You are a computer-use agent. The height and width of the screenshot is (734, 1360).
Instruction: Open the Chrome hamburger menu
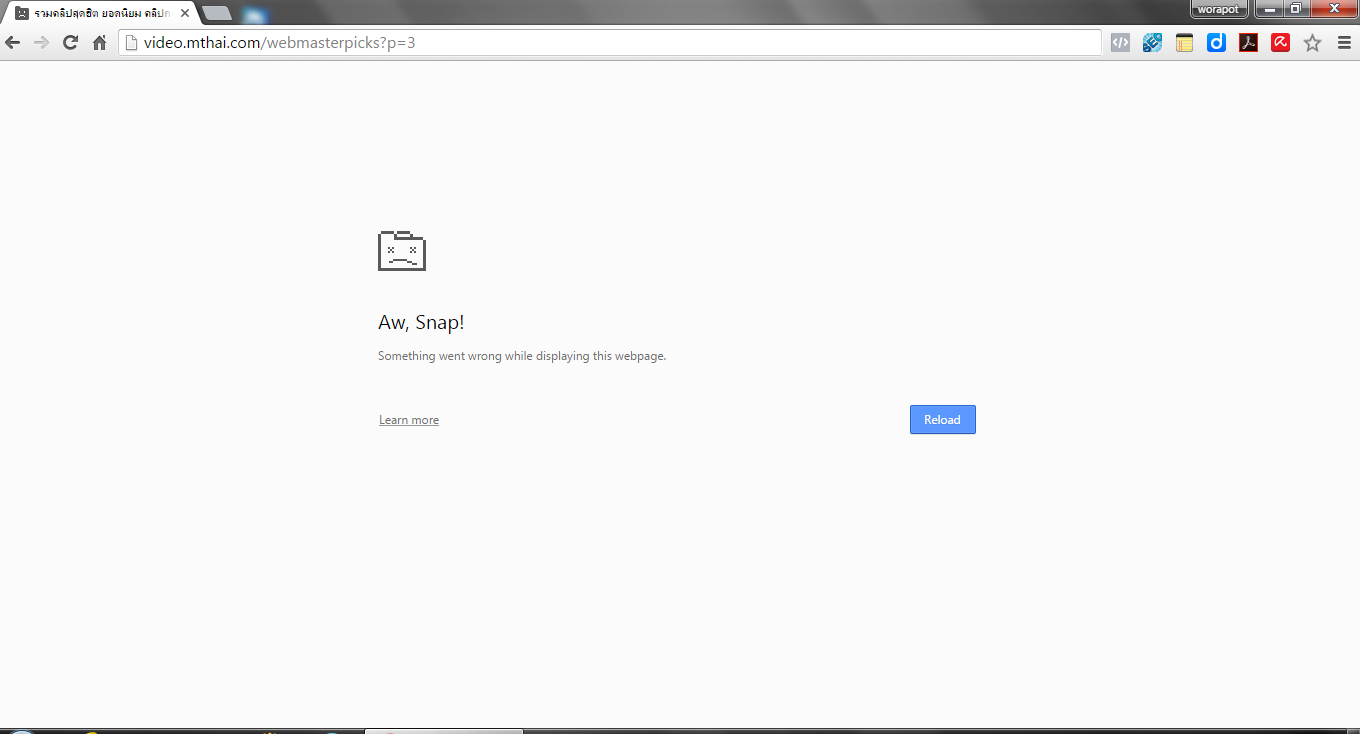click(x=1344, y=43)
